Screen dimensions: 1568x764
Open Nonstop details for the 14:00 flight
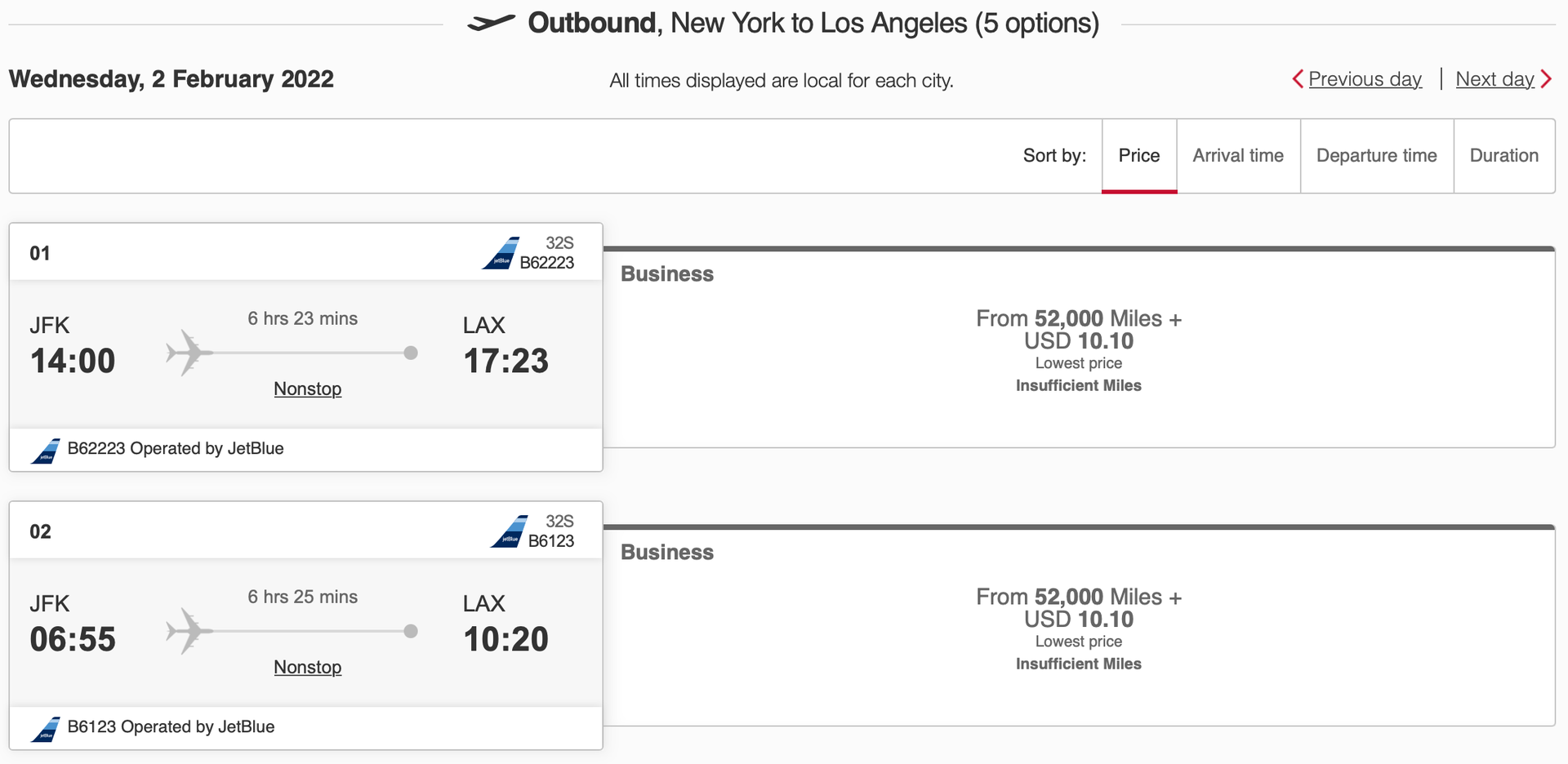point(307,389)
